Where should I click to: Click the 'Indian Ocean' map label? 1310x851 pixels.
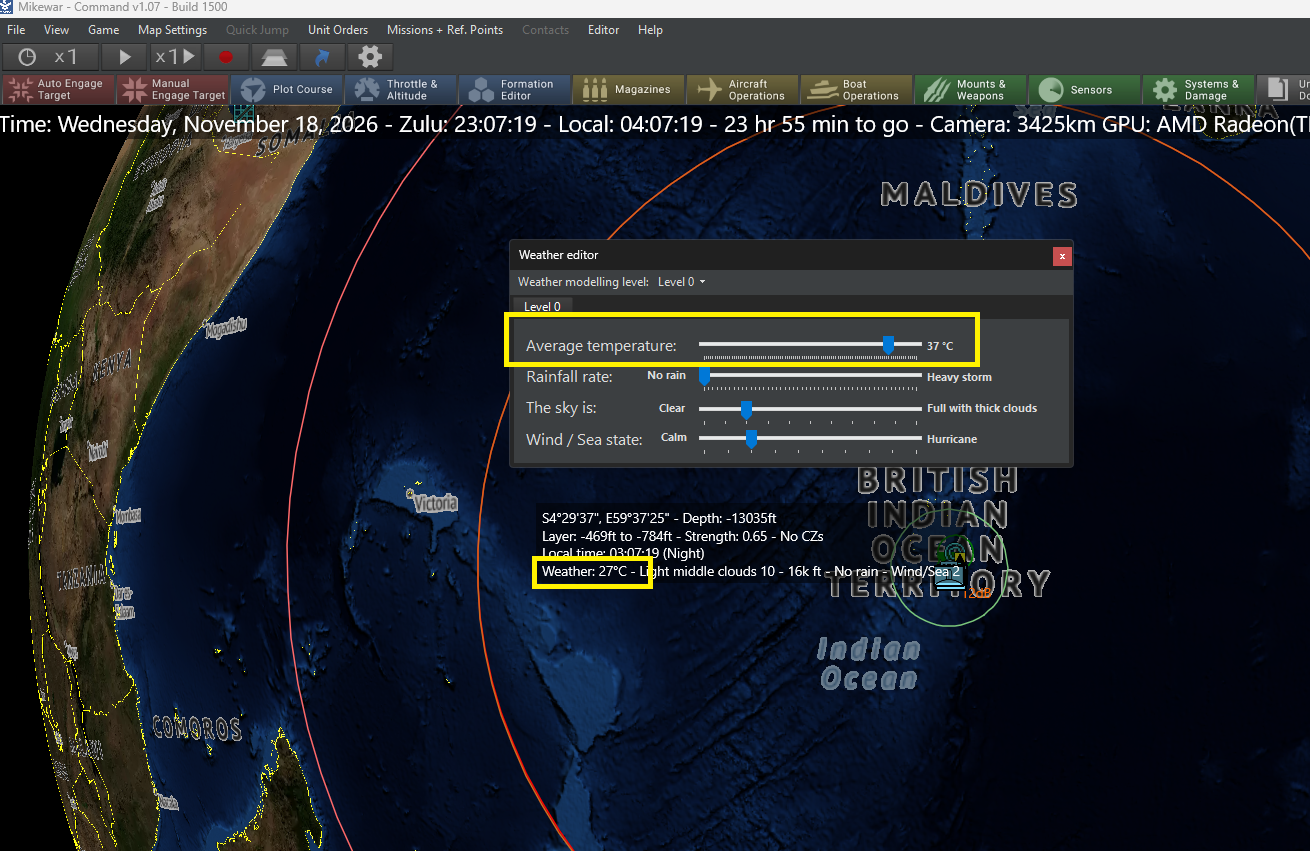(868, 664)
